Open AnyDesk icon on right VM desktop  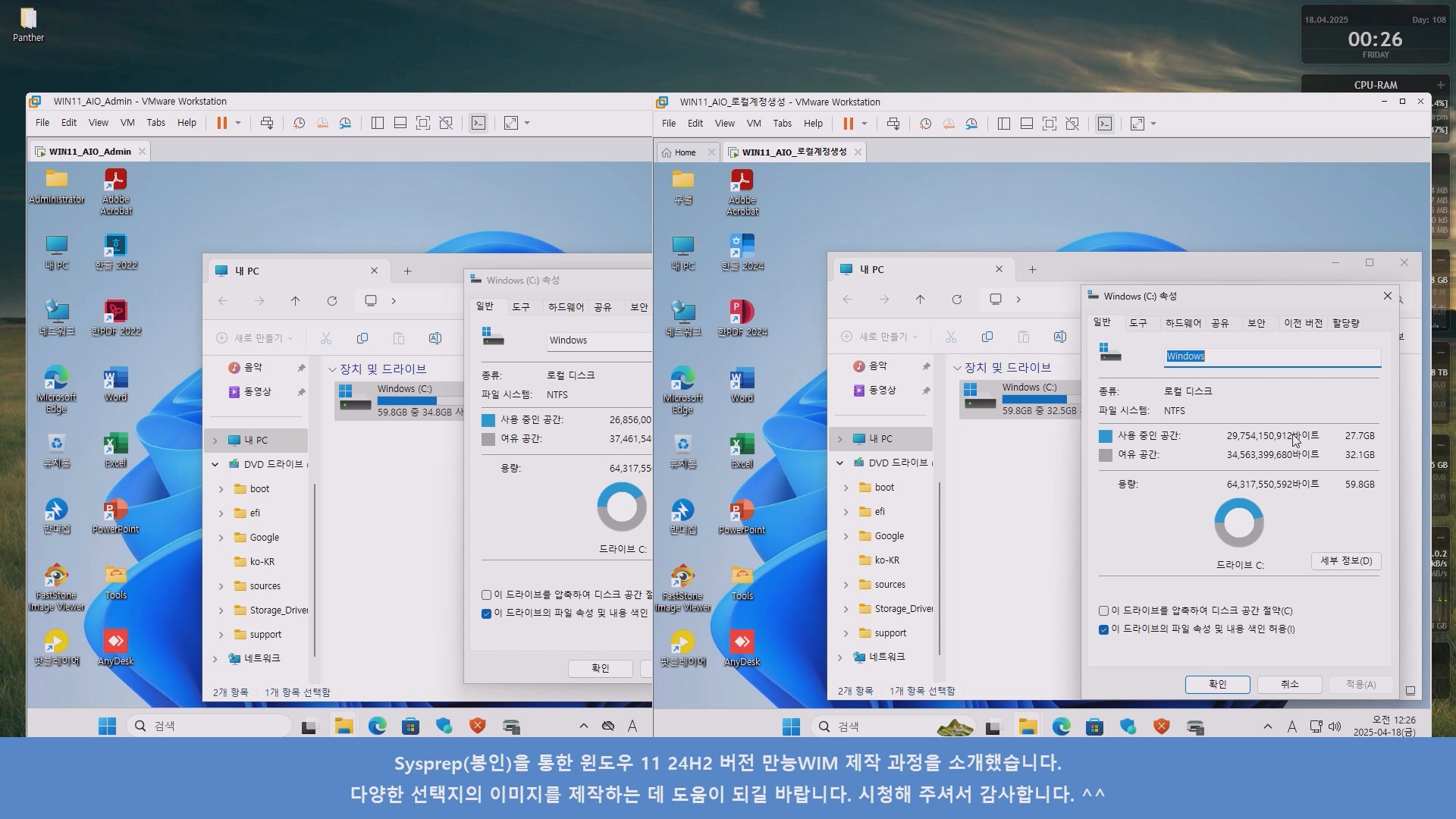click(x=742, y=642)
